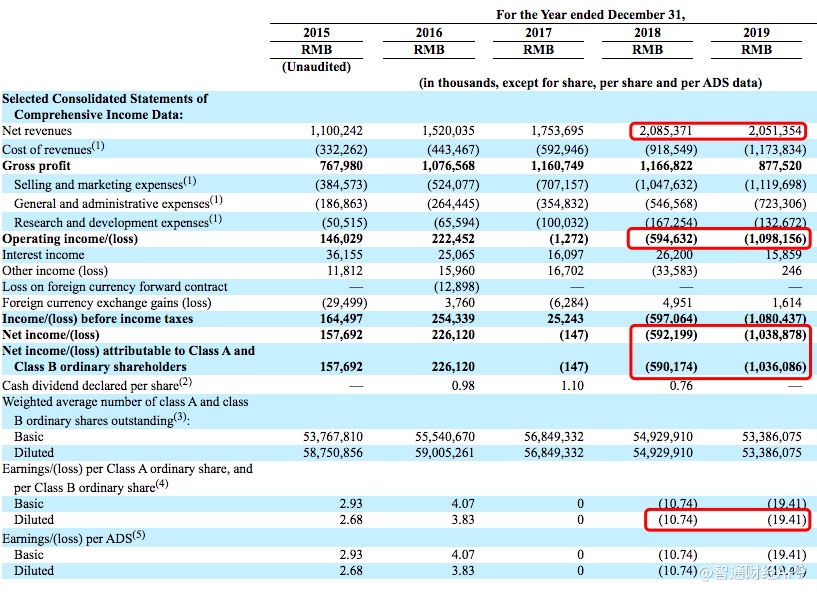Click the 2018 column header
The height and width of the screenshot is (592, 817).
pyautogui.click(x=647, y=32)
